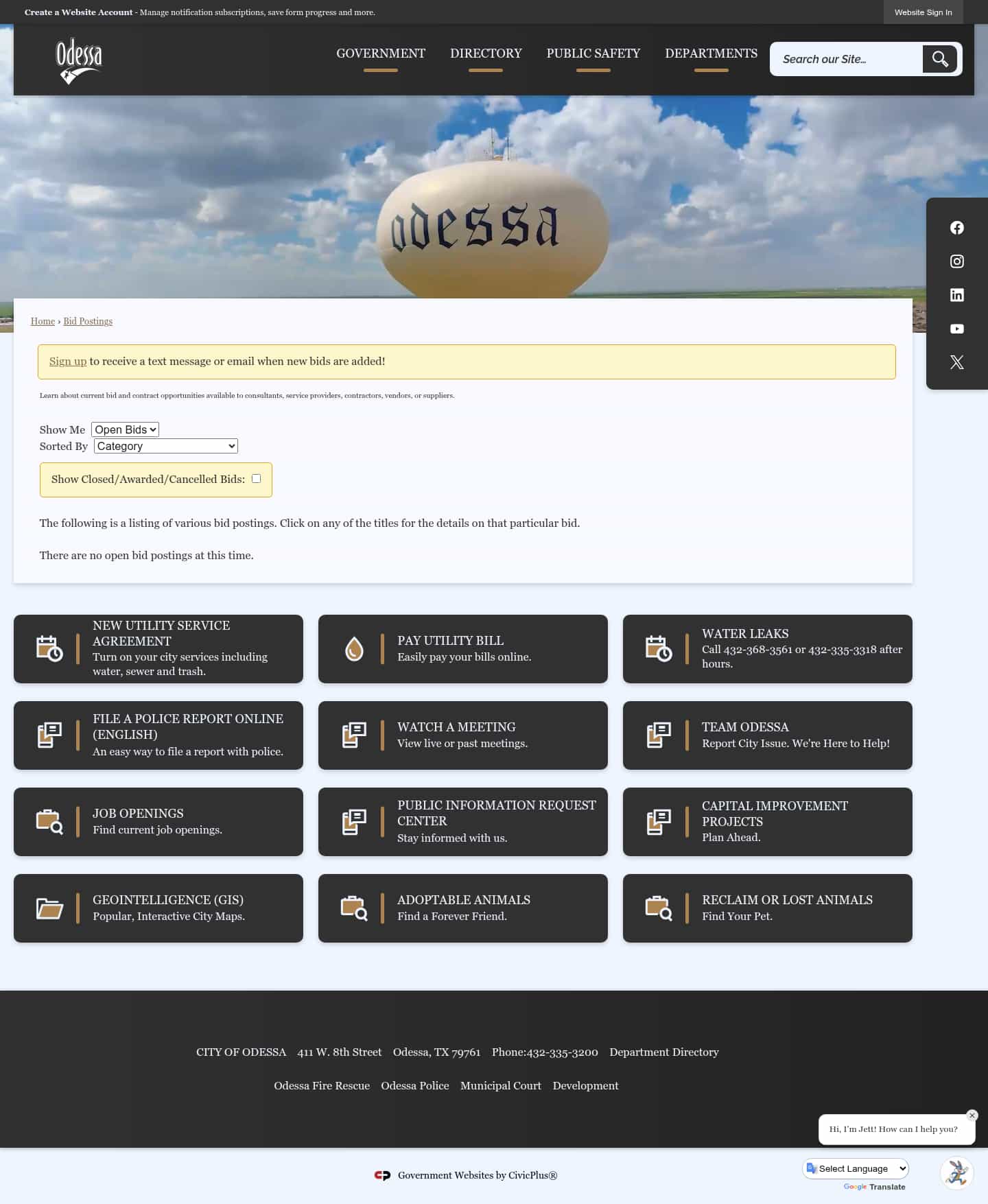The width and height of the screenshot is (988, 1204).
Task: Click Create a Website Account link
Action: point(79,12)
